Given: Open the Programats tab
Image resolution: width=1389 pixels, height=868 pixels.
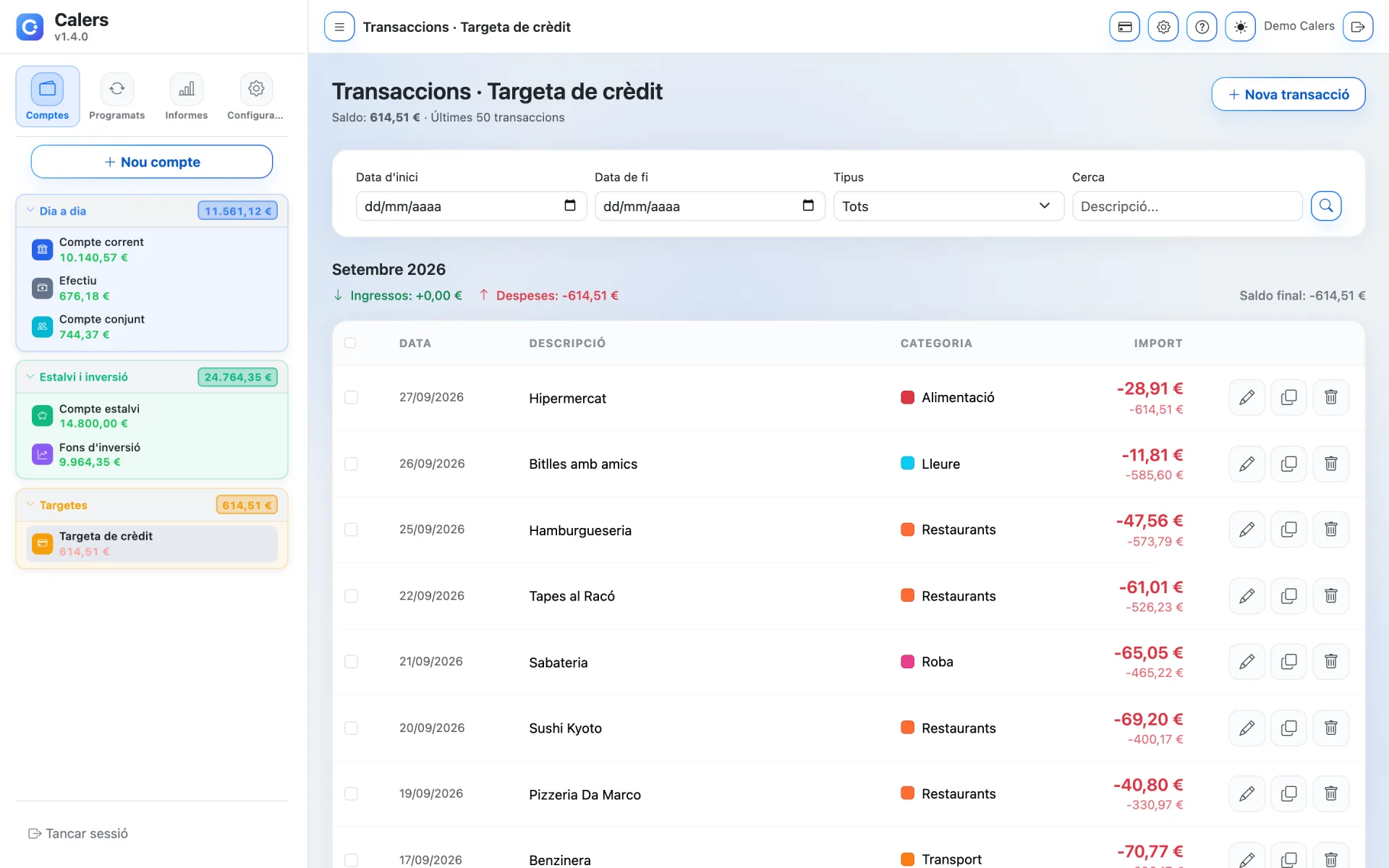Looking at the screenshot, I should [x=116, y=97].
